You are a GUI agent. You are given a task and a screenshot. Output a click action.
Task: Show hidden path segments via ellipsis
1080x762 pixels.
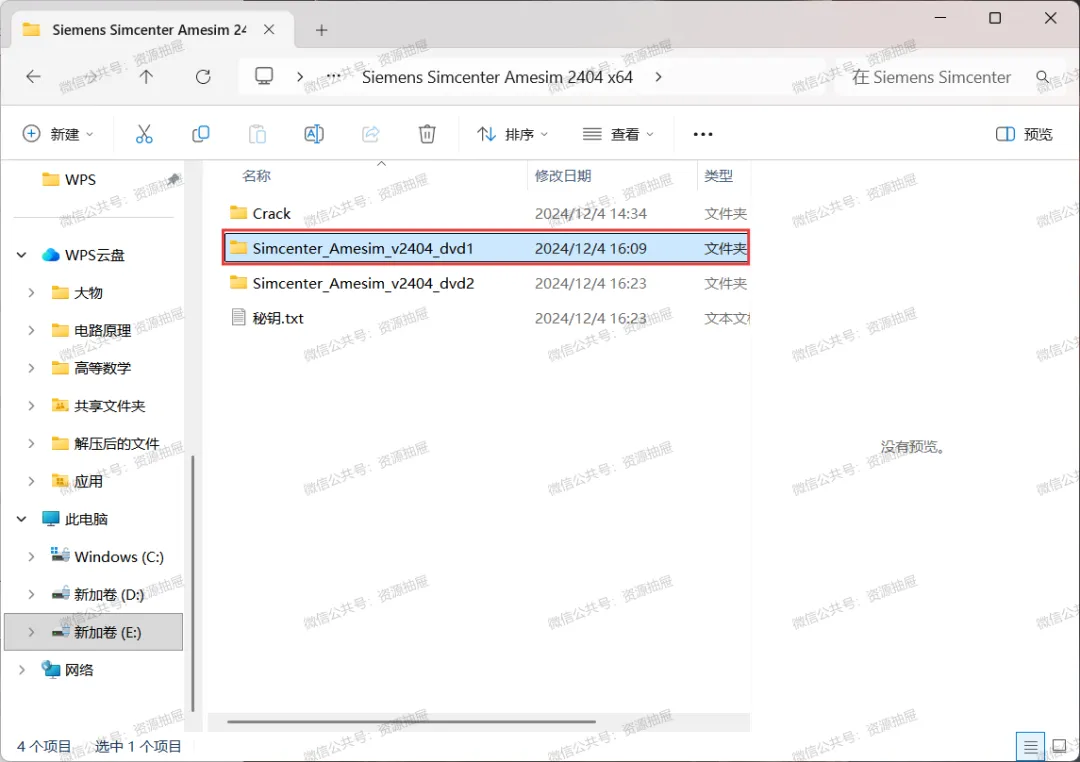point(333,76)
